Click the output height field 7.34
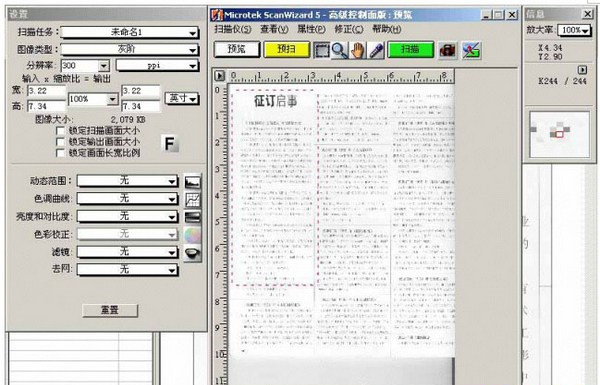 140,106
